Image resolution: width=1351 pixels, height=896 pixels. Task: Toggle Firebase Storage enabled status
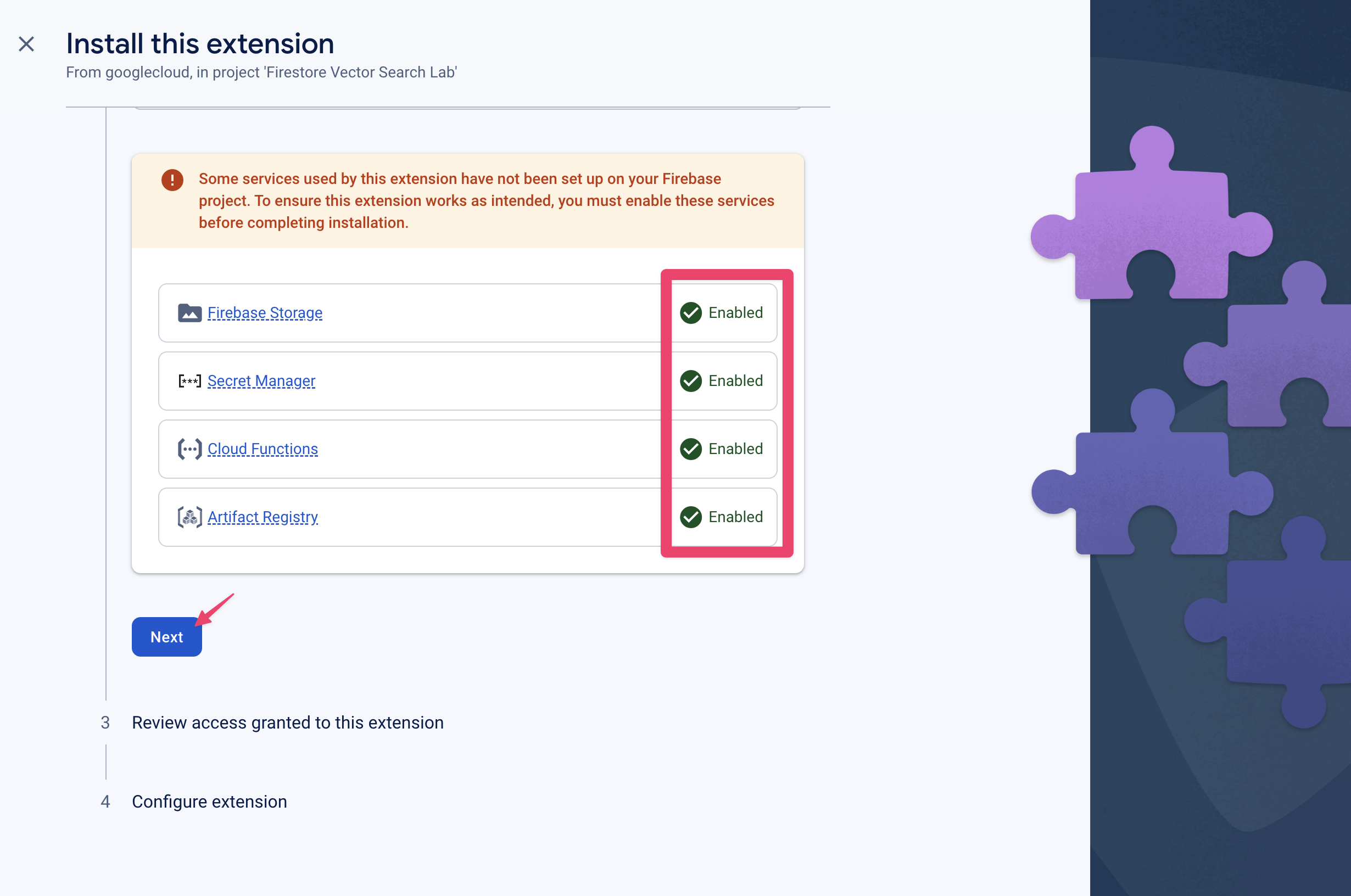[720, 313]
